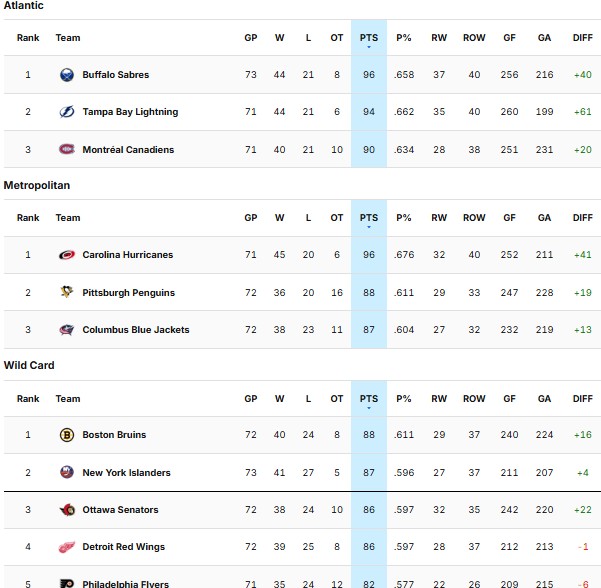Click the Montréal Canadiens logo
Viewport: 601px width, 588px height.
click(67, 150)
